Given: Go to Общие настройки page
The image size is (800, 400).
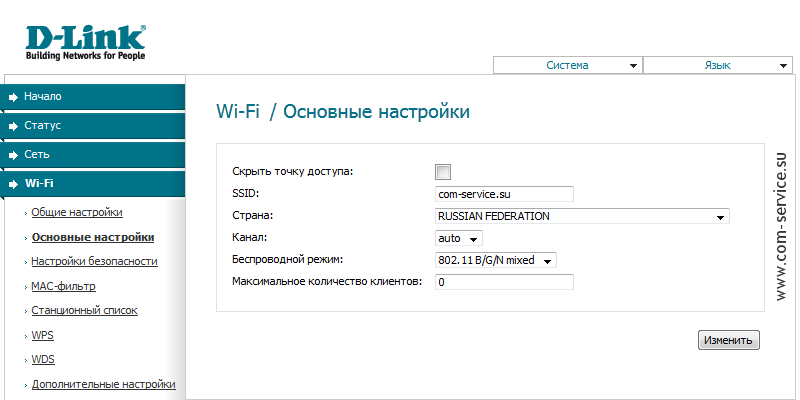Looking at the screenshot, I should click(77, 212).
